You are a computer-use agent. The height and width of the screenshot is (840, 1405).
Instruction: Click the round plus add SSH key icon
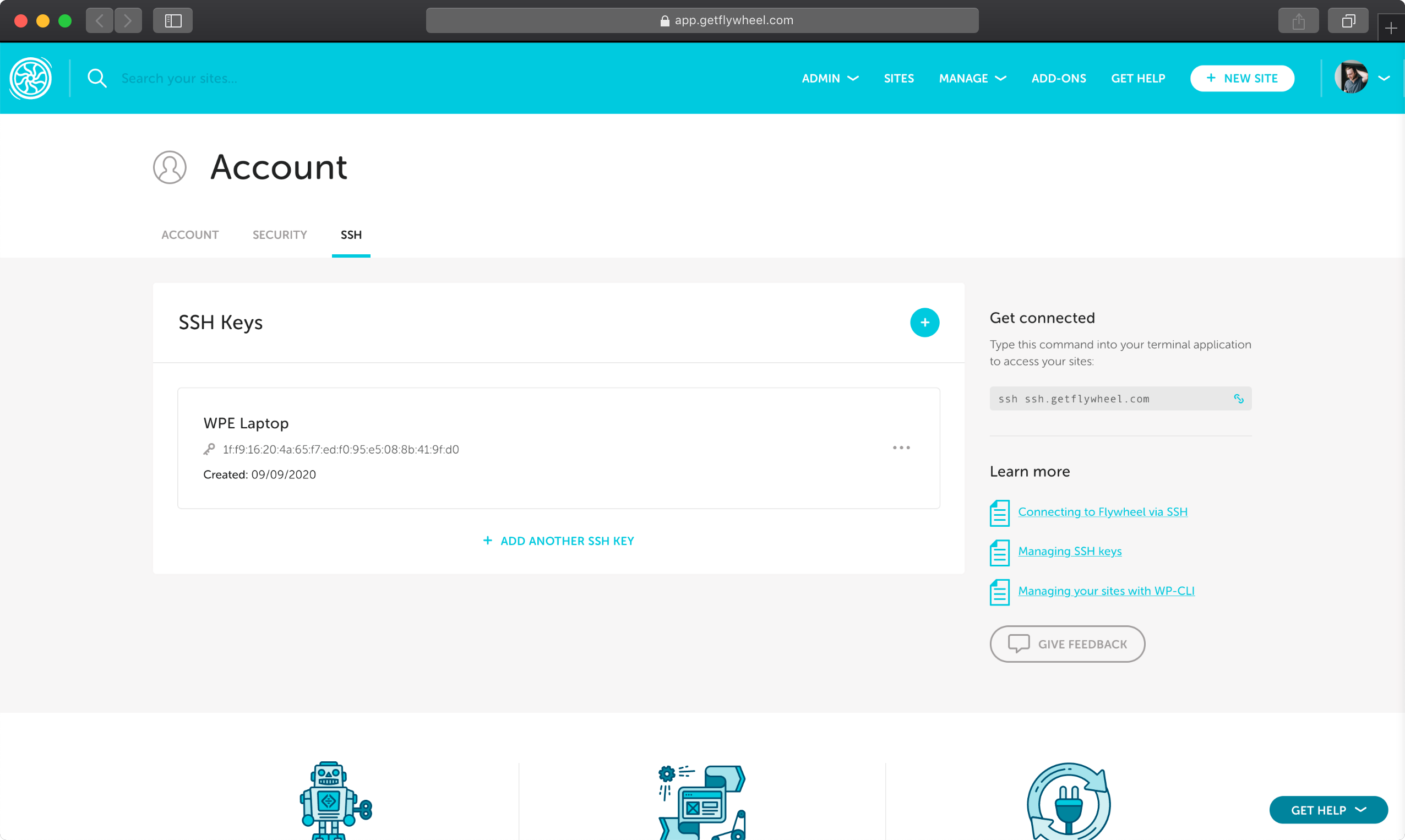coord(925,323)
